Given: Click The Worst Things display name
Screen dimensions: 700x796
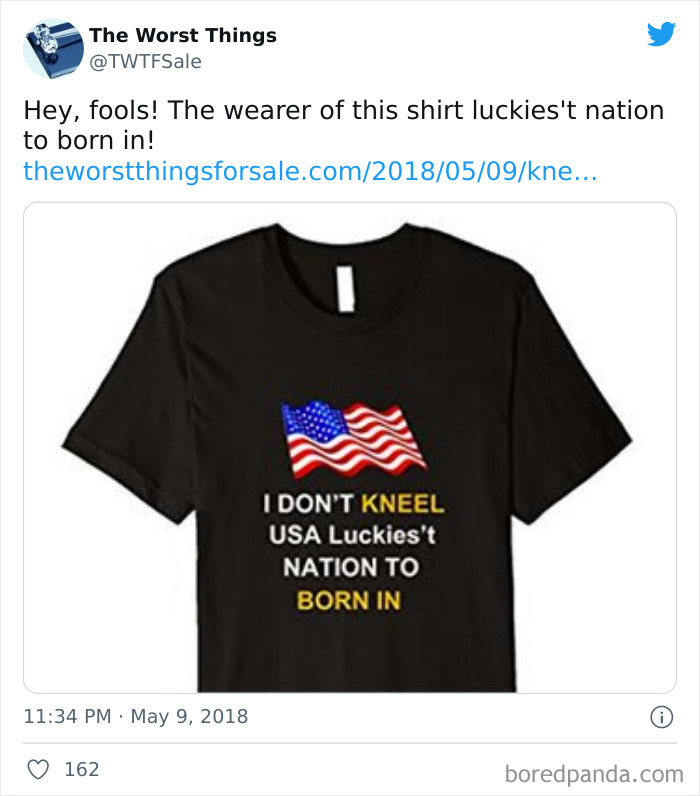Looking at the screenshot, I should coord(183,36).
